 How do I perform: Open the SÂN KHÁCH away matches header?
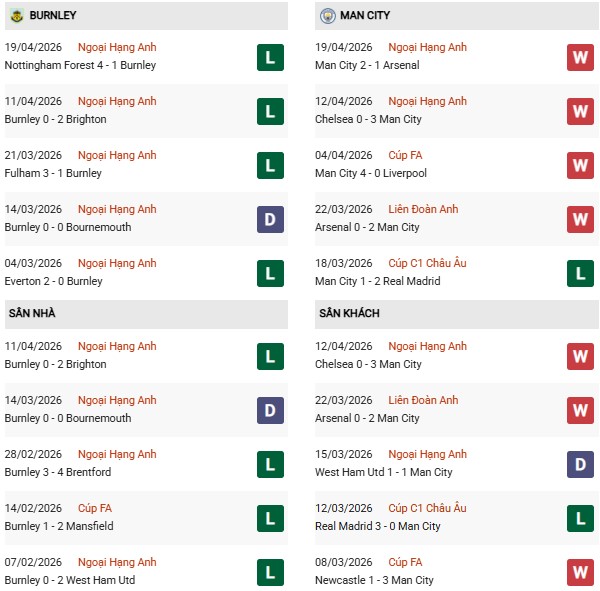[351, 314]
